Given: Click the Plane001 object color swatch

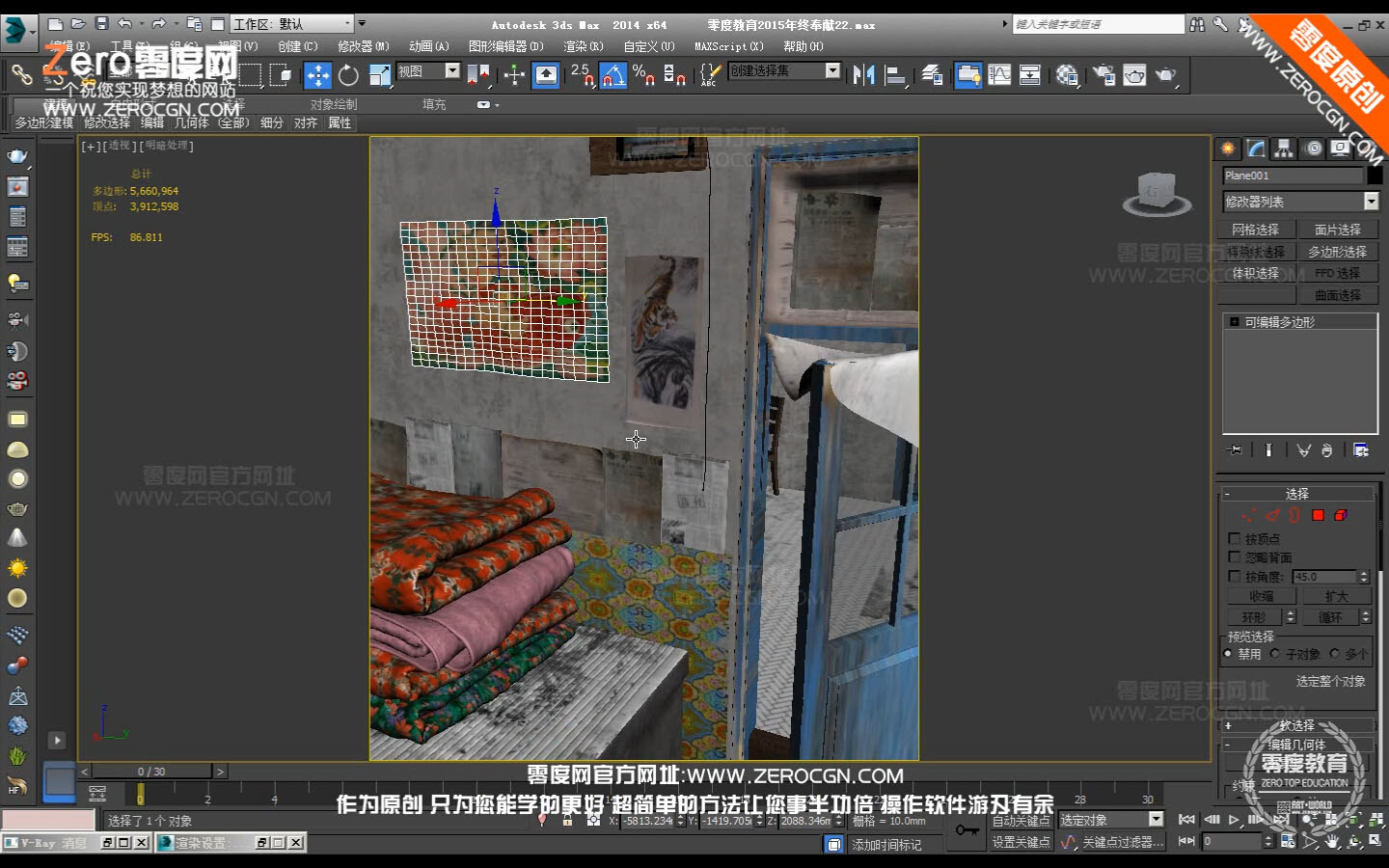Looking at the screenshot, I should point(1375,176).
